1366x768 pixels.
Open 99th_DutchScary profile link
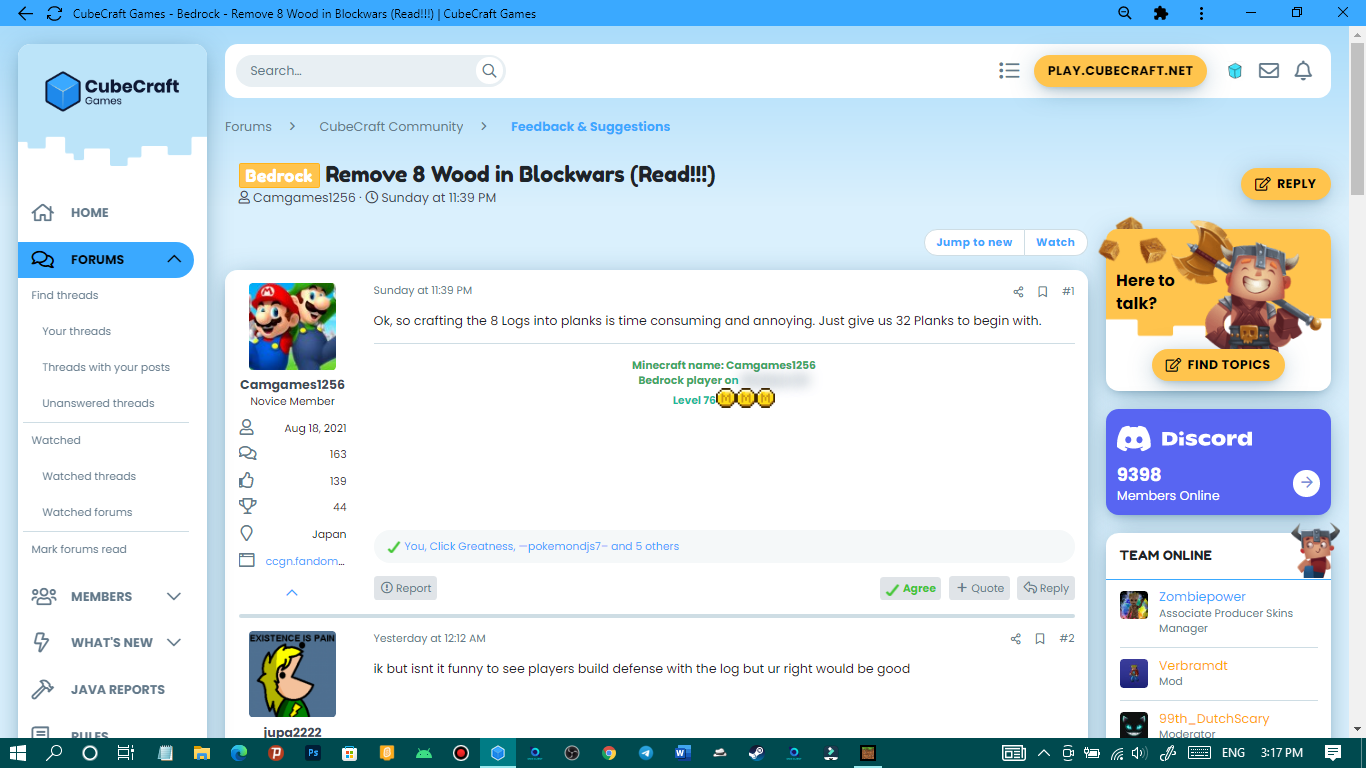point(1214,719)
